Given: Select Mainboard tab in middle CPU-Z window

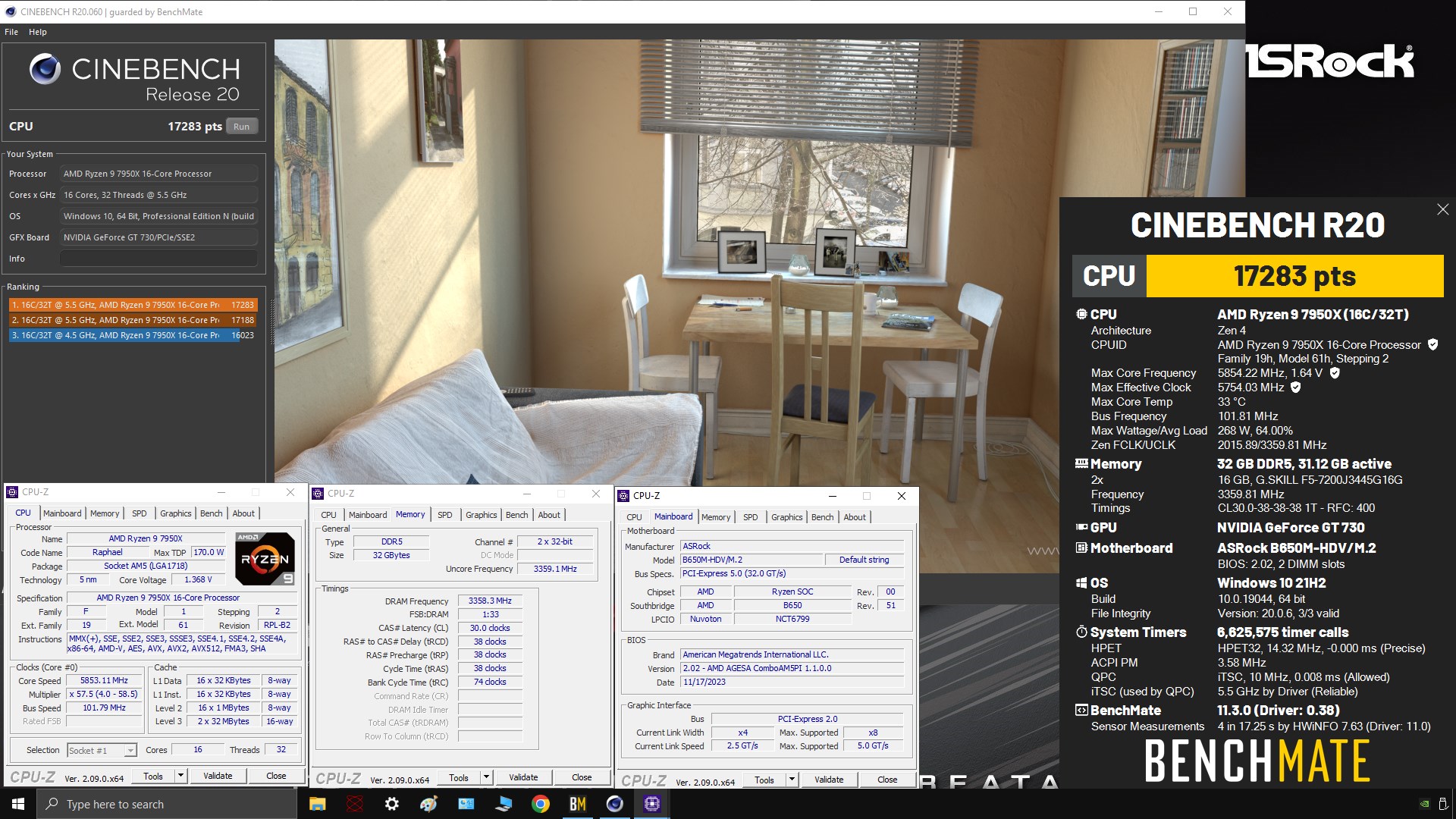Looking at the screenshot, I should pos(368,515).
